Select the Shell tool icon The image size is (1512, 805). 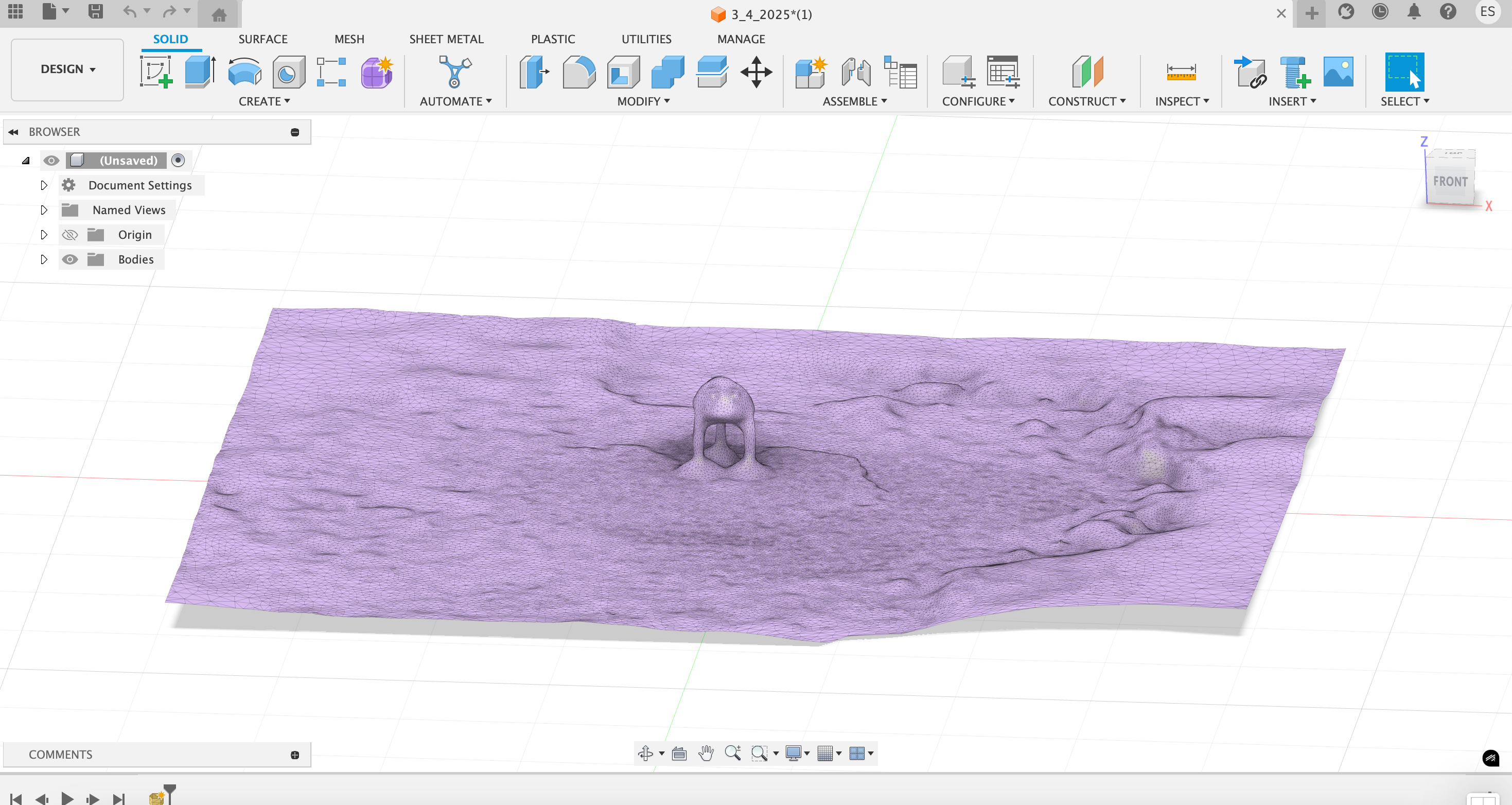[623, 72]
